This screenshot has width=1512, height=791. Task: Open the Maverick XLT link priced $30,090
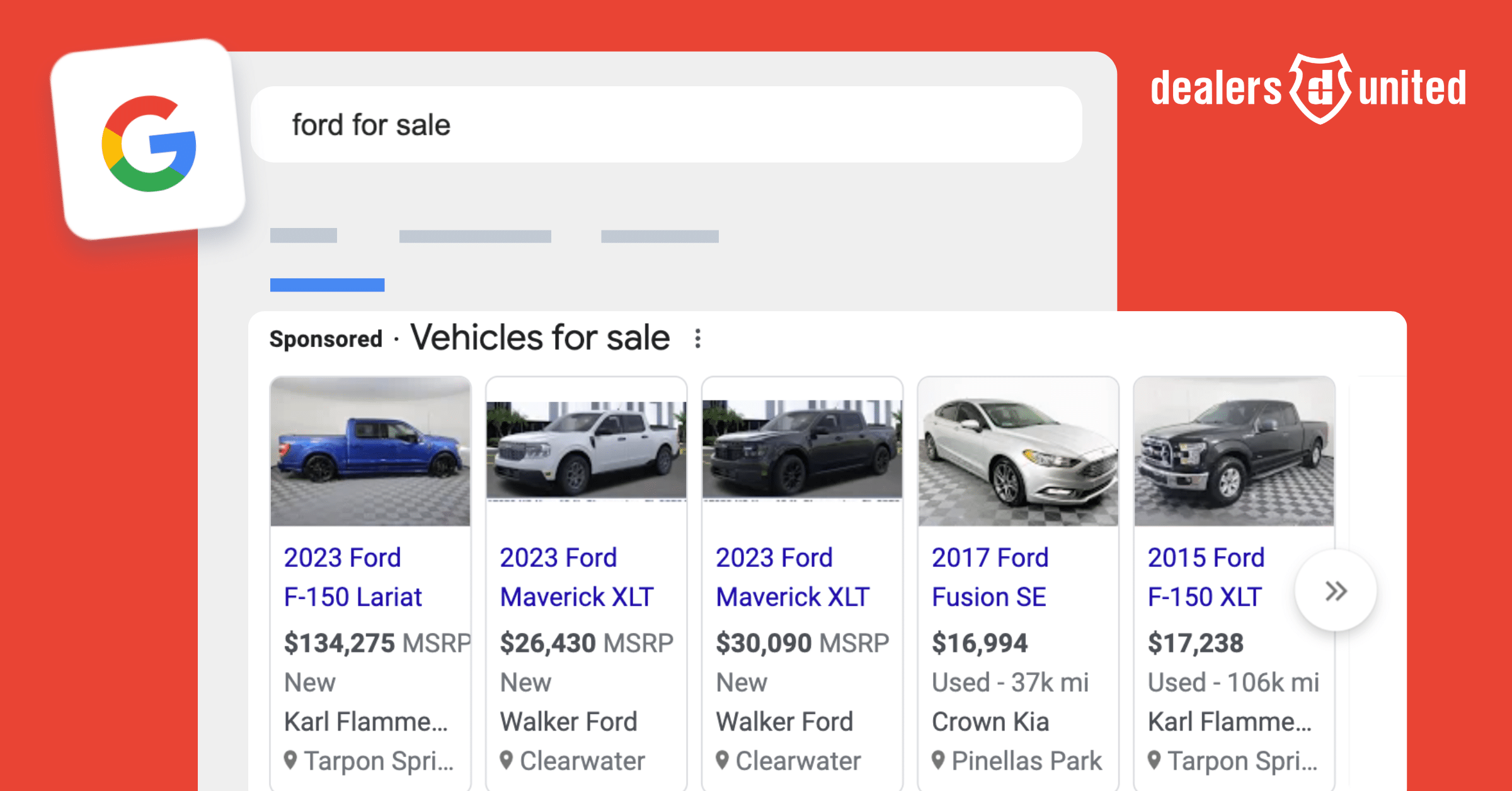pos(793,577)
